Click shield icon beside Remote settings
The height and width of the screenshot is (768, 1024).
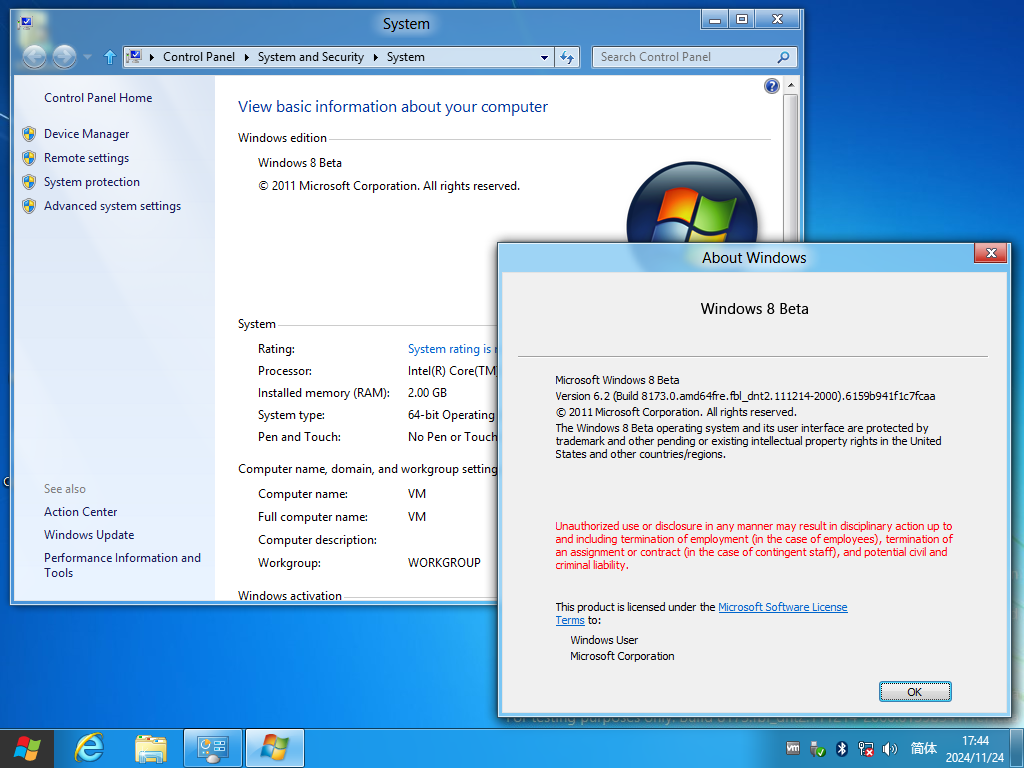click(x=29, y=157)
